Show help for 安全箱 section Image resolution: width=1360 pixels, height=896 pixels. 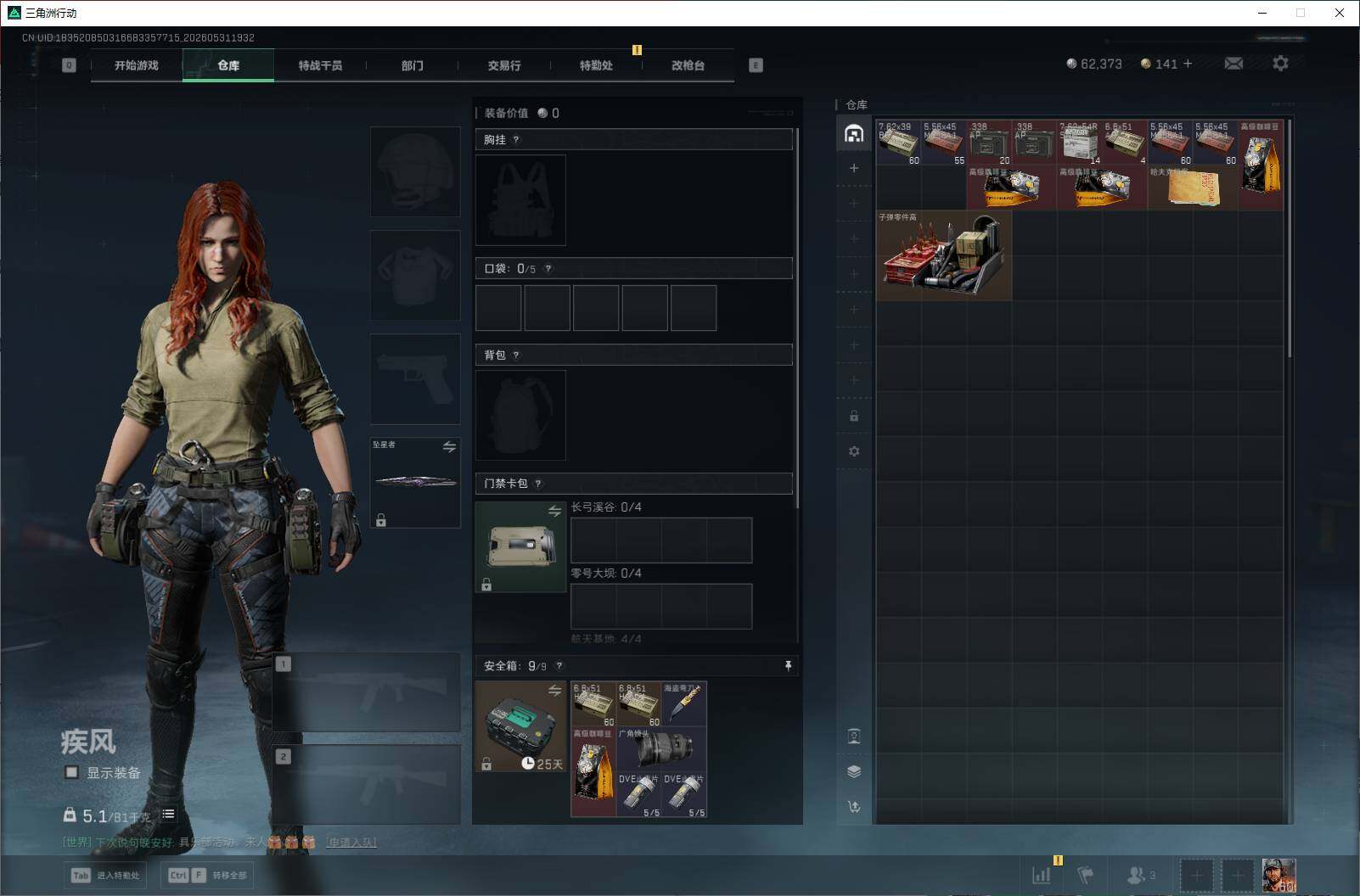(x=559, y=666)
